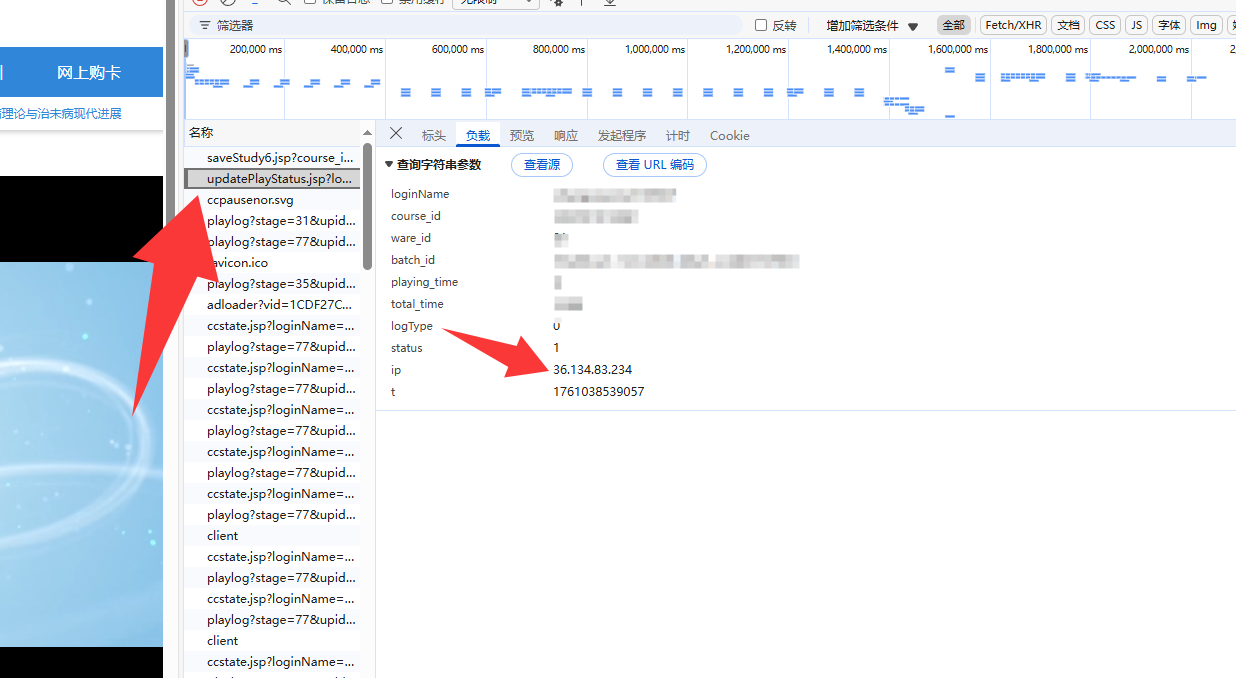Switch to the 标头 tab
Image resolution: width=1236 pixels, height=678 pixels.
433,136
